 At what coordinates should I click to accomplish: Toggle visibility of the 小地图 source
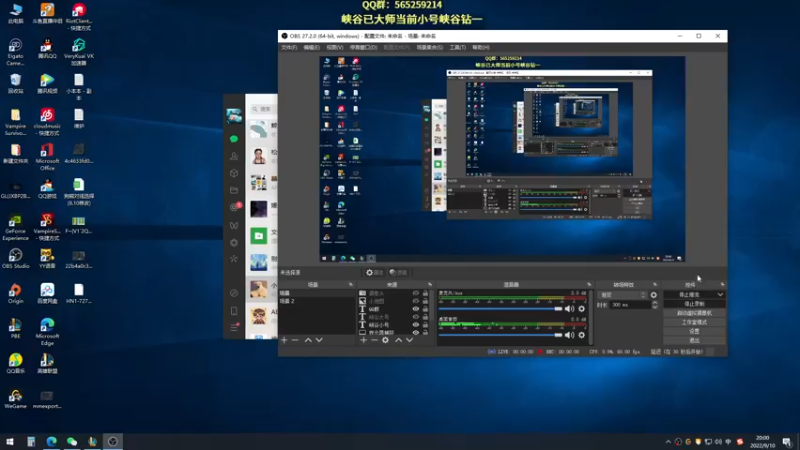415,301
